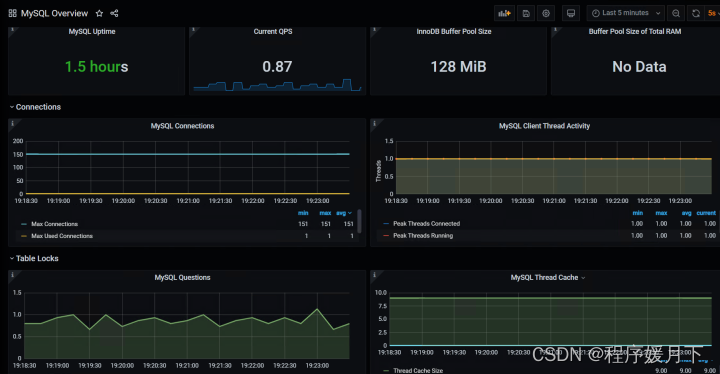Open the MySQL Client Thread Activity title
The height and width of the screenshot is (374, 720).
(x=544, y=126)
